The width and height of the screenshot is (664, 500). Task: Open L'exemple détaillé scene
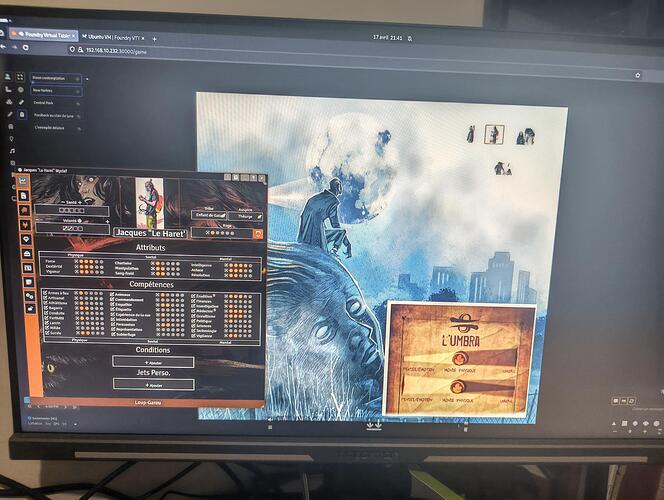click(56, 127)
